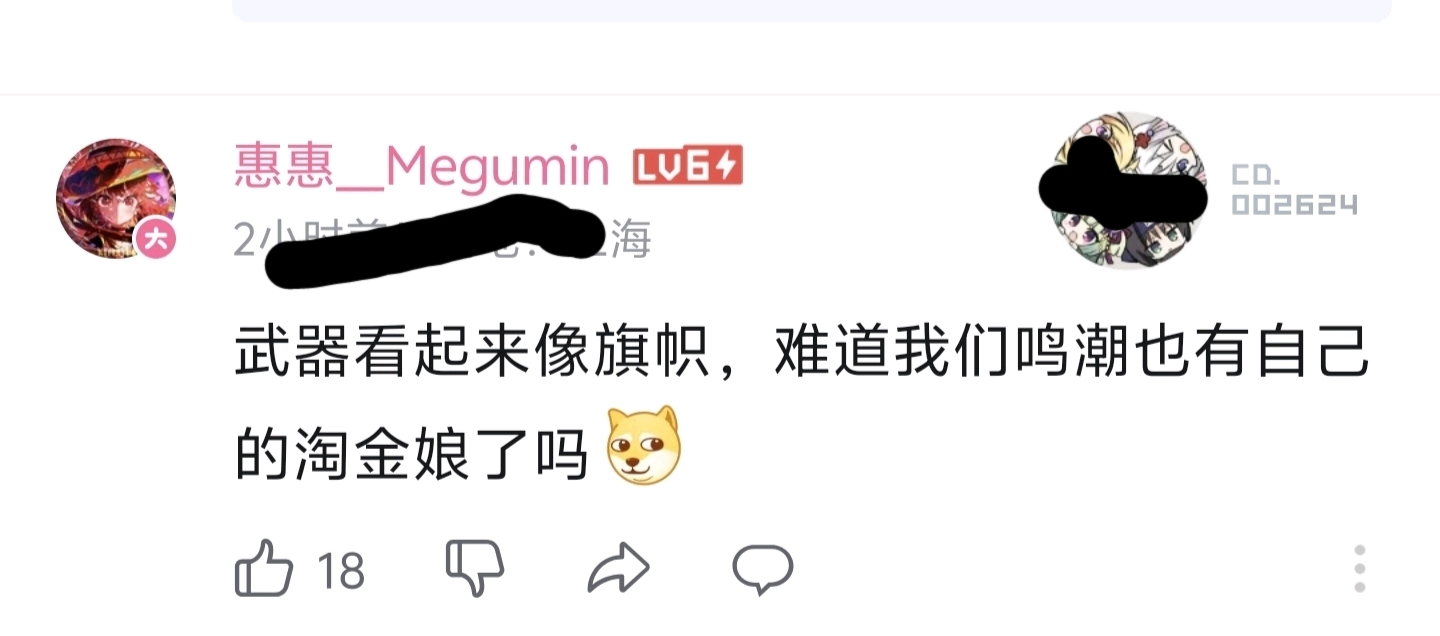The width and height of the screenshot is (1440, 636).
Task: Tap the 海 location text
Action: [x=630, y=240]
